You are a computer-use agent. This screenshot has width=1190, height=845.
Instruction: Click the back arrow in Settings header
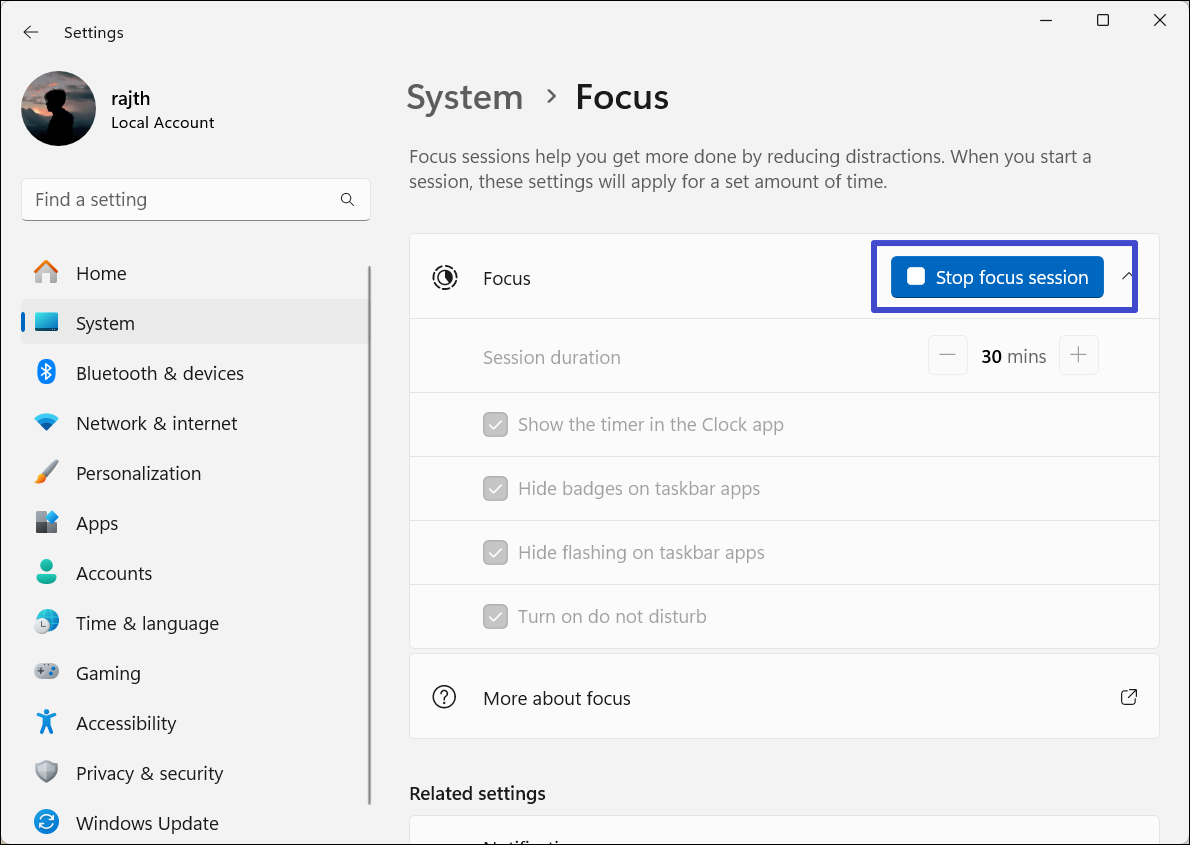point(31,32)
